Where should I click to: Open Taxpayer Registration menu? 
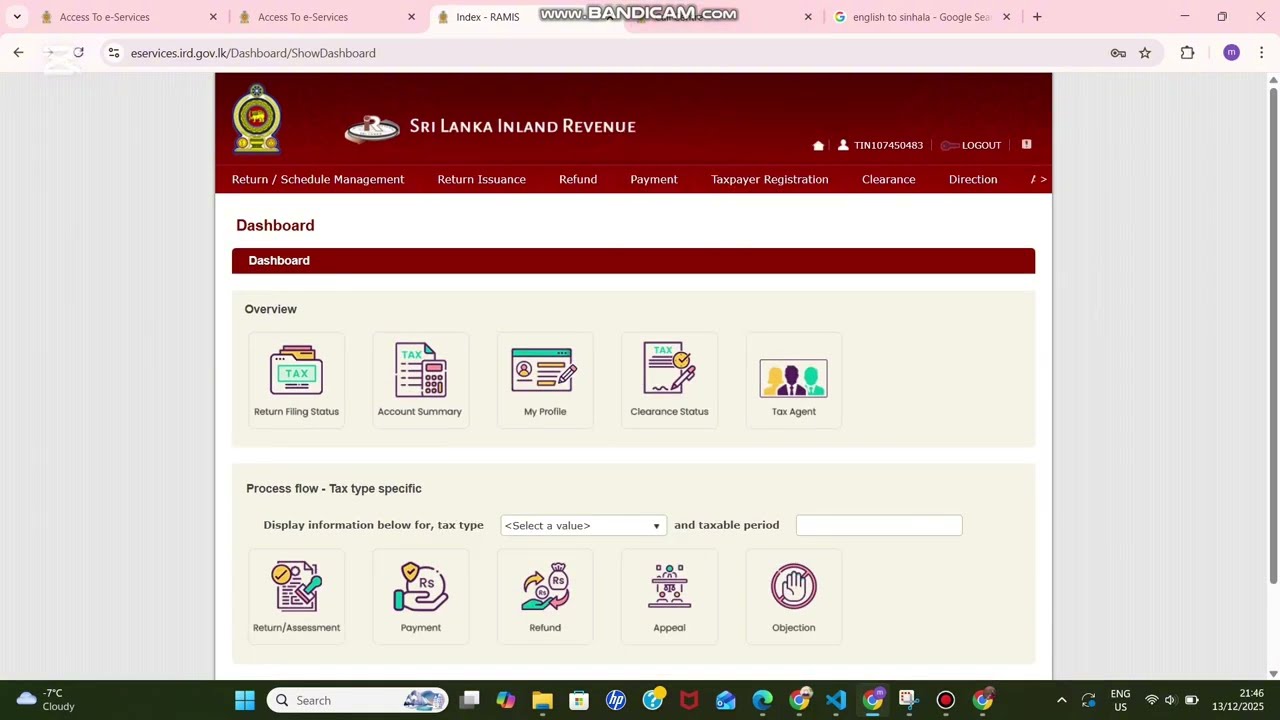769,179
